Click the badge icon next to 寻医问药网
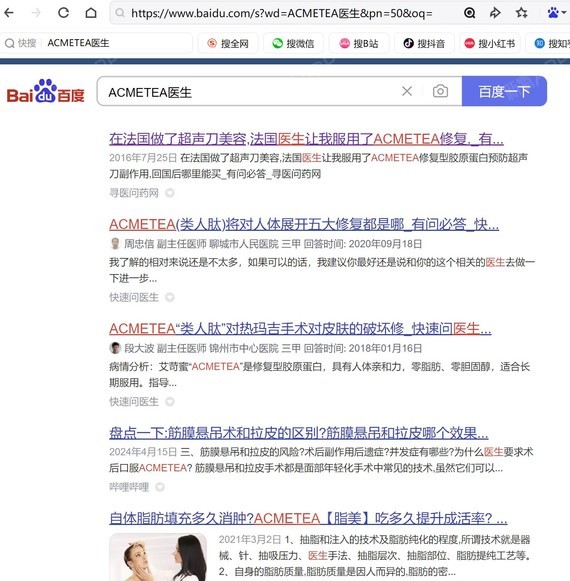 click(x=170, y=193)
